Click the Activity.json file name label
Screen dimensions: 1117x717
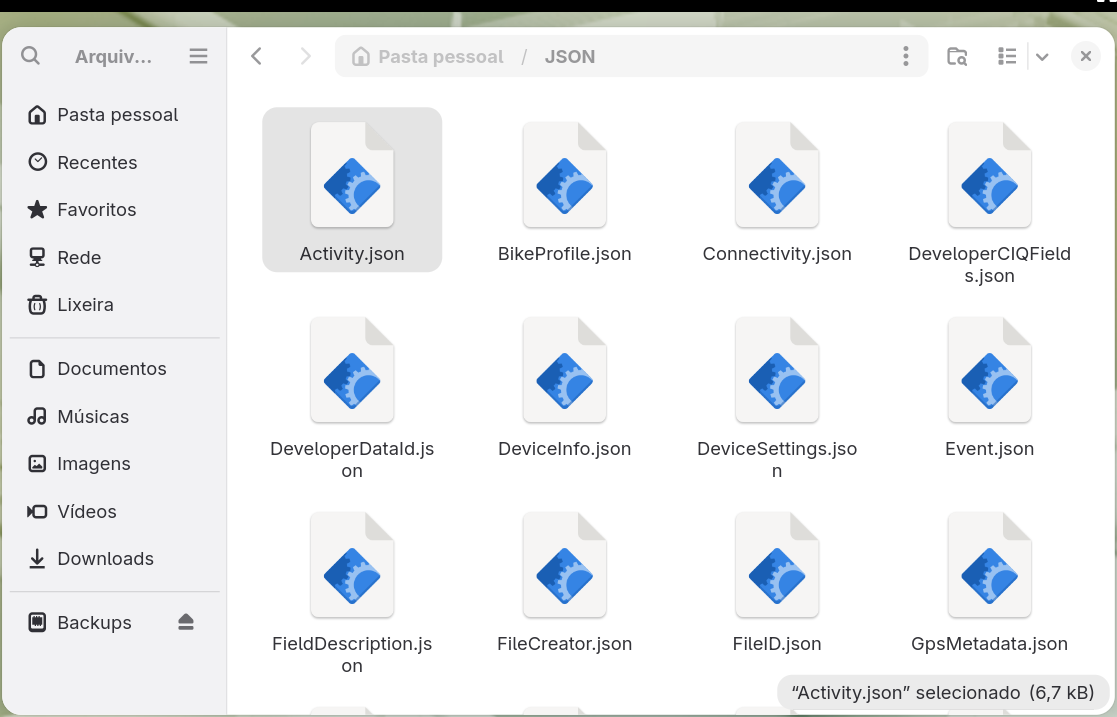click(352, 254)
